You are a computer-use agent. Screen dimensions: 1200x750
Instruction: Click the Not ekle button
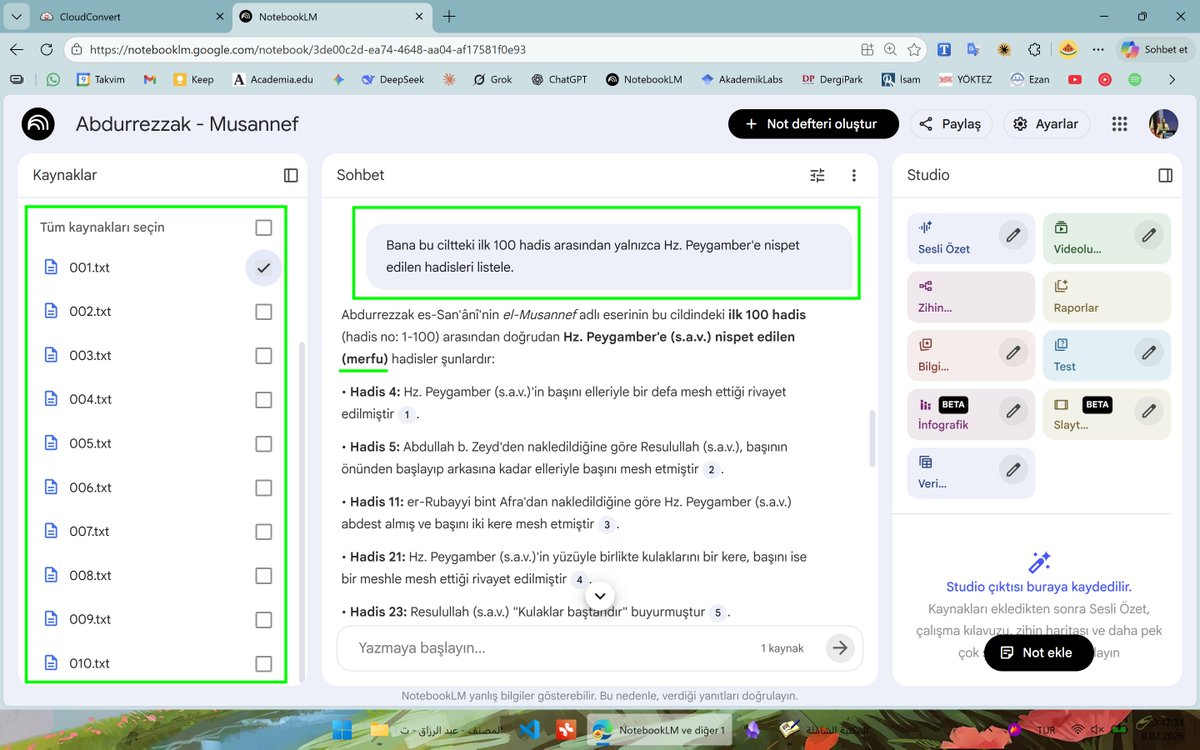[x=1038, y=652]
